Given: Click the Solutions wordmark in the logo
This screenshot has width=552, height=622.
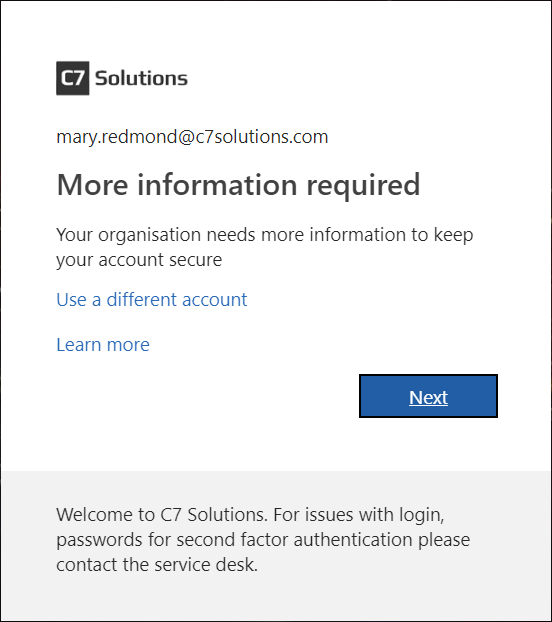Looking at the screenshot, I should click(141, 78).
